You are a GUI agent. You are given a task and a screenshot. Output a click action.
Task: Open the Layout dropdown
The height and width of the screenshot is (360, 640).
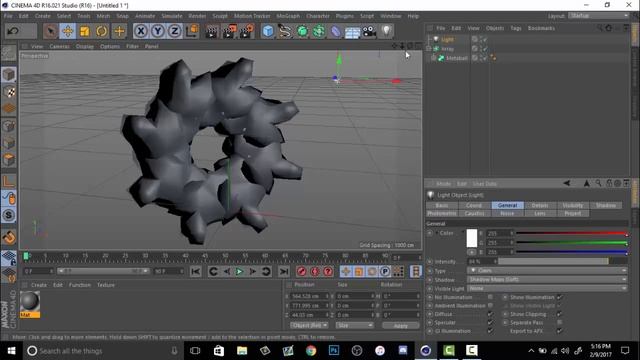pos(598,16)
